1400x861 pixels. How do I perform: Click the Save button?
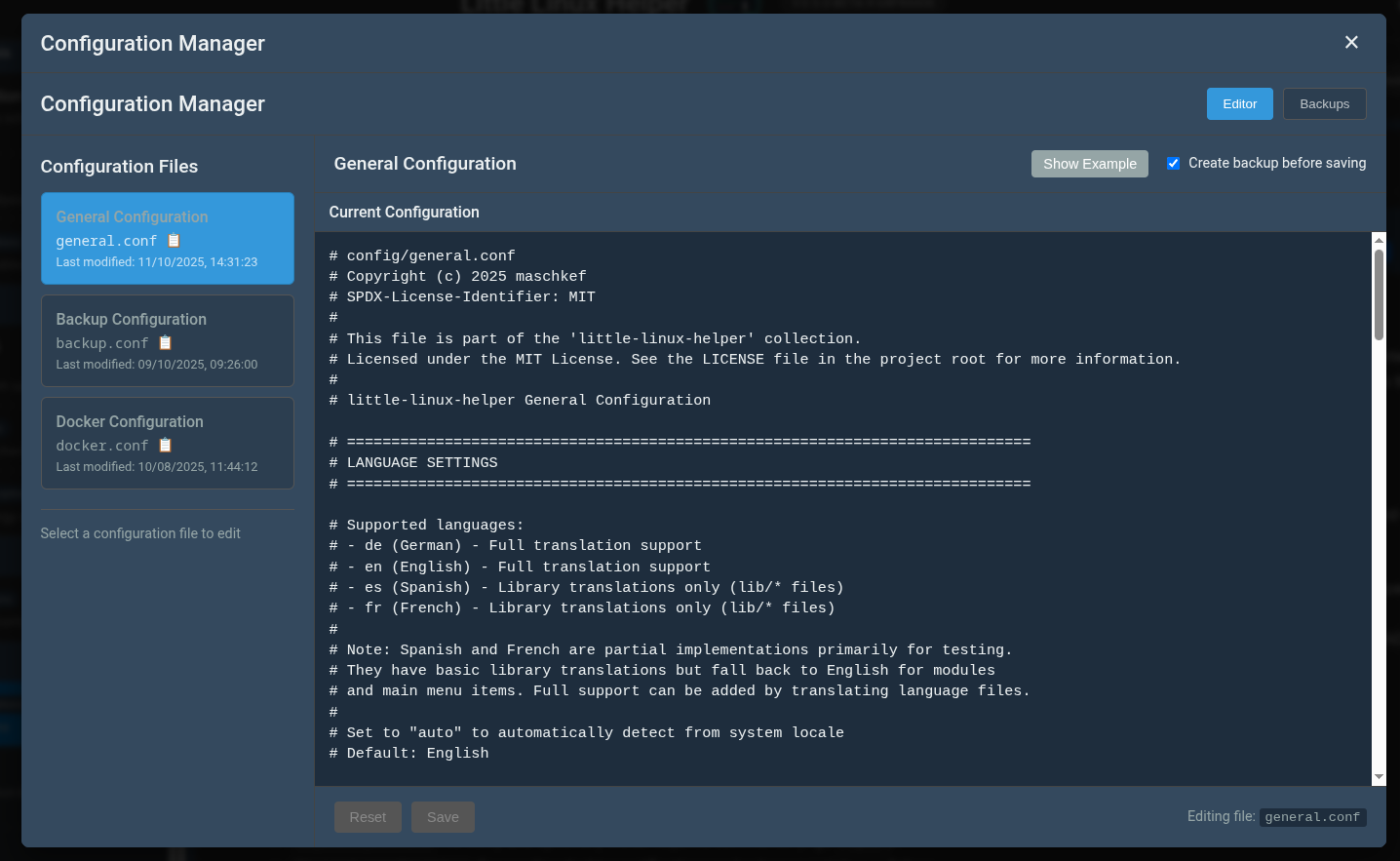tap(443, 817)
